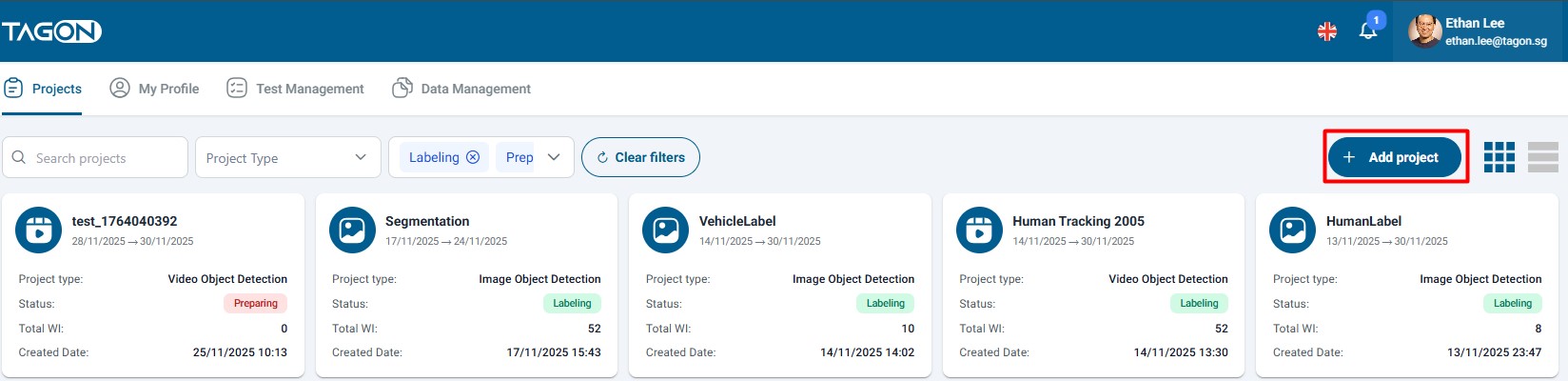This screenshot has width=1568, height=381.
Task: Click the TAGON logo
Action: point(51,31)
